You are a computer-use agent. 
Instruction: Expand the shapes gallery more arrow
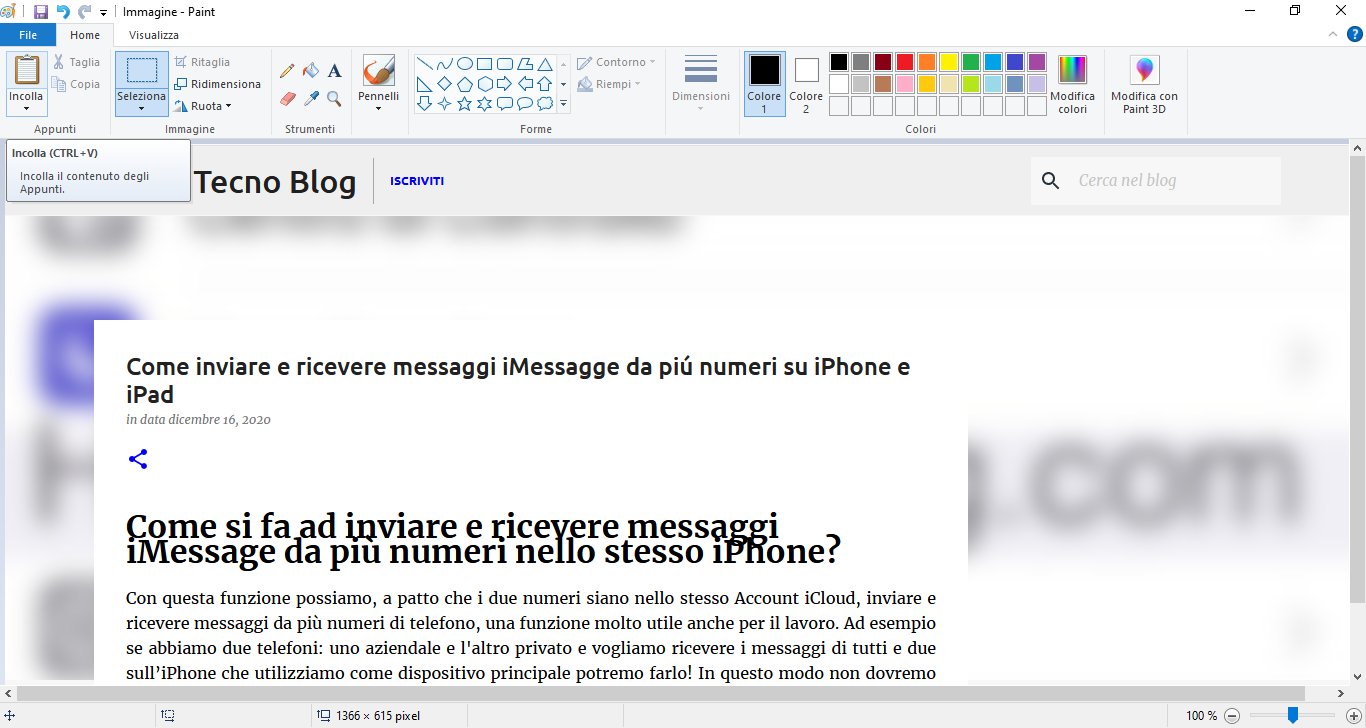click(563, 104)
